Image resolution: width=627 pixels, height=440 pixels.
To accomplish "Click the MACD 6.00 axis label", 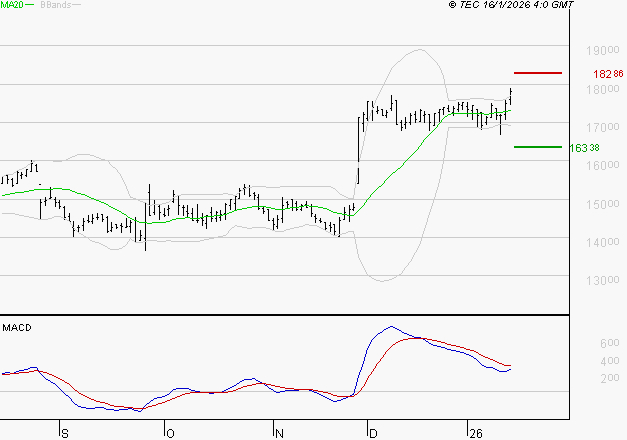I will tap(609, 343).
